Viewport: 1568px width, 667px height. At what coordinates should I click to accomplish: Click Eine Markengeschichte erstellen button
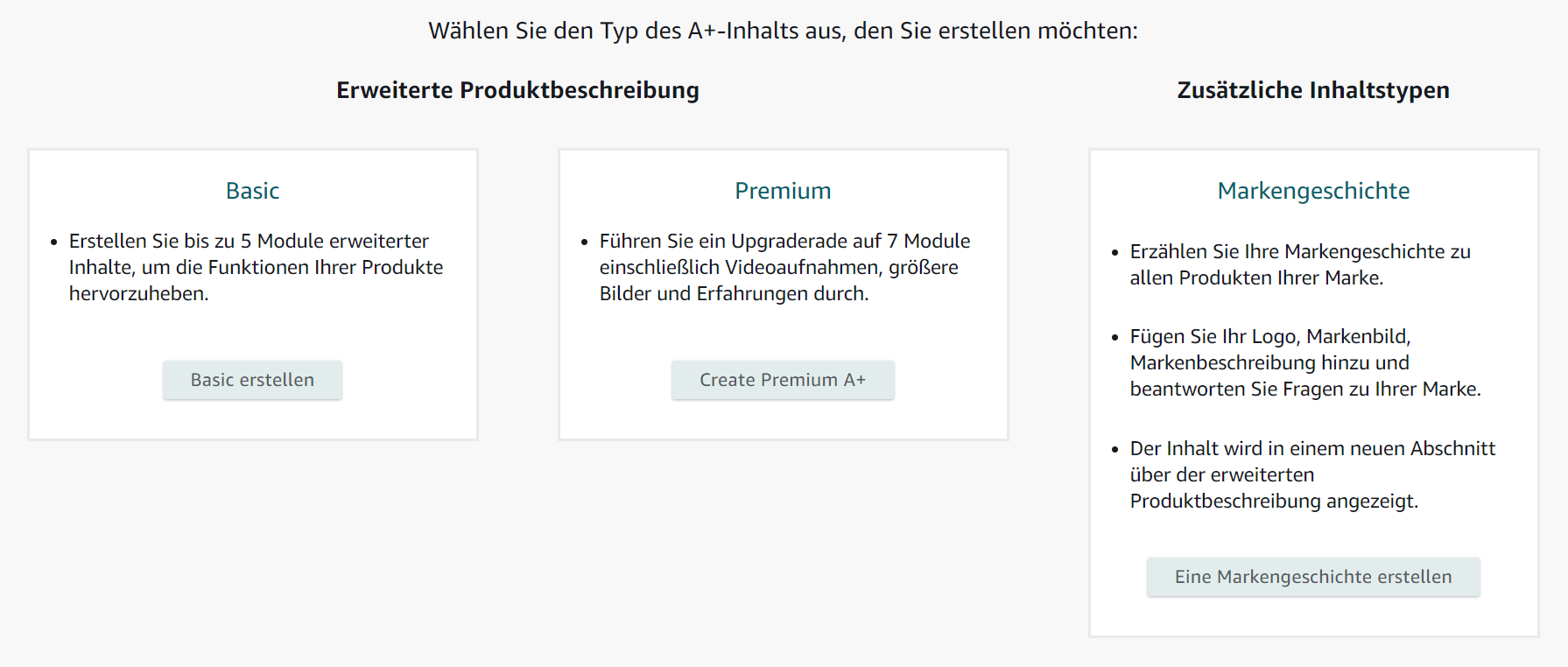[x=1312, y=577]
